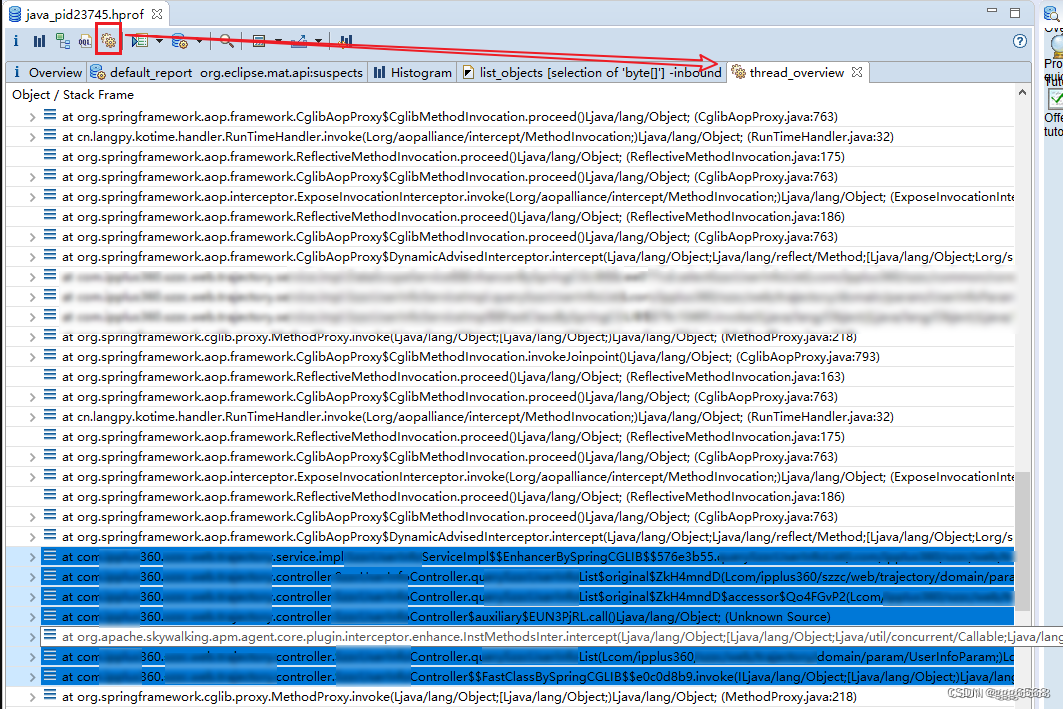Select the Histogram toolbar icon
Screen dimensions: 1063x709
tap(39, 41)
